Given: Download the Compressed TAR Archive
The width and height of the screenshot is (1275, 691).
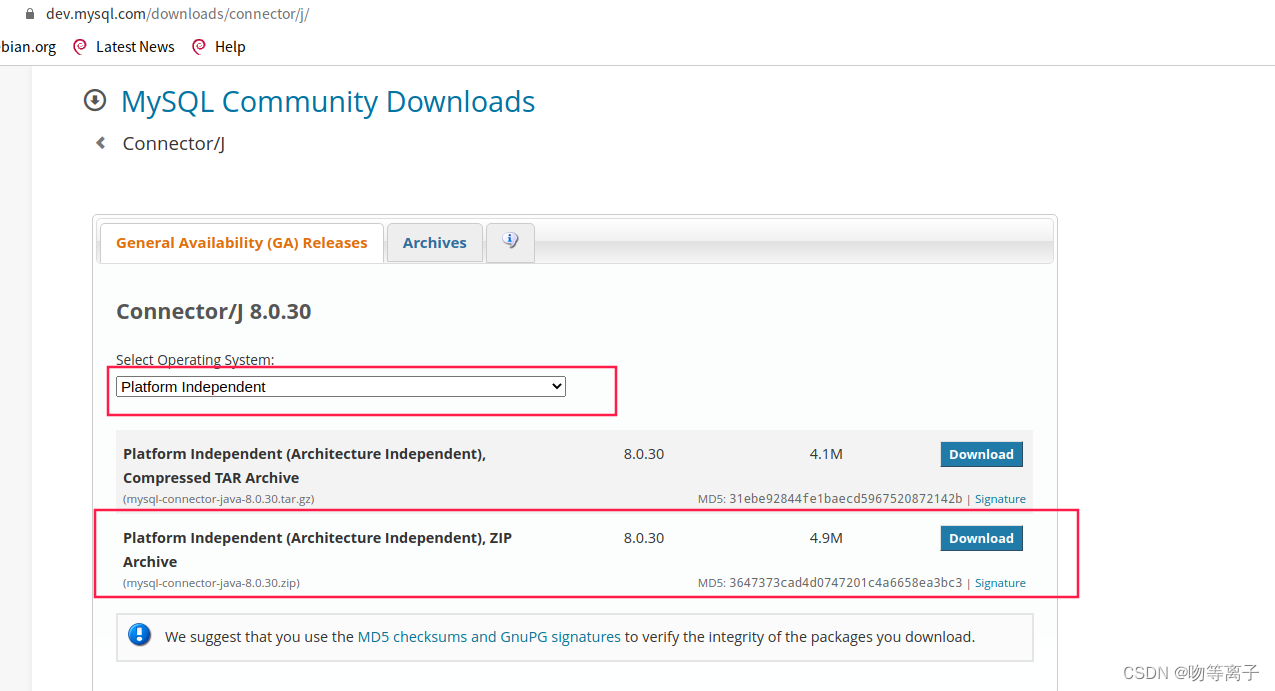Looking at the screenshot, I should [x=981, y=454].
